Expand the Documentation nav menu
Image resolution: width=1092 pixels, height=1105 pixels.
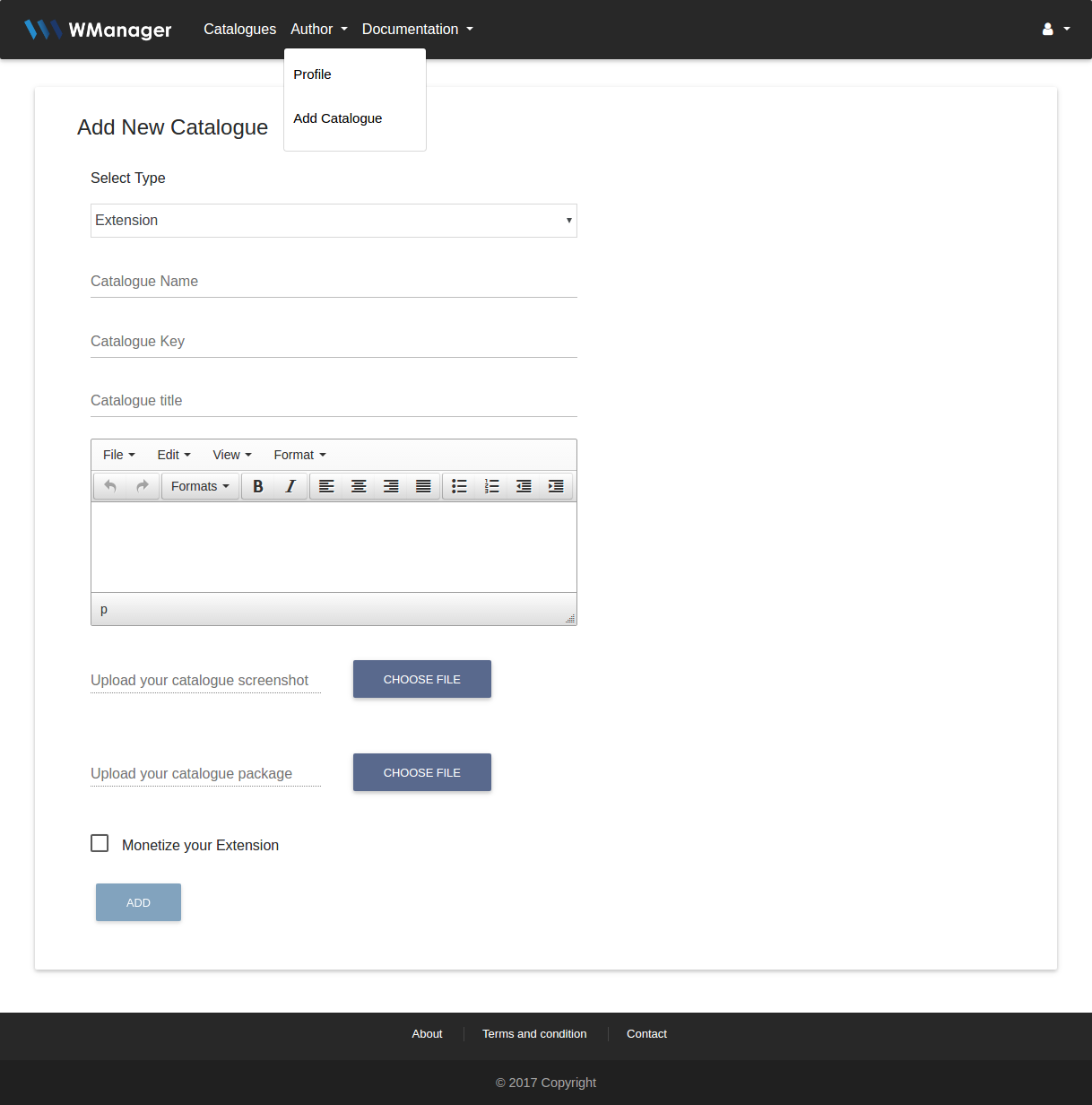pos(417,30)
